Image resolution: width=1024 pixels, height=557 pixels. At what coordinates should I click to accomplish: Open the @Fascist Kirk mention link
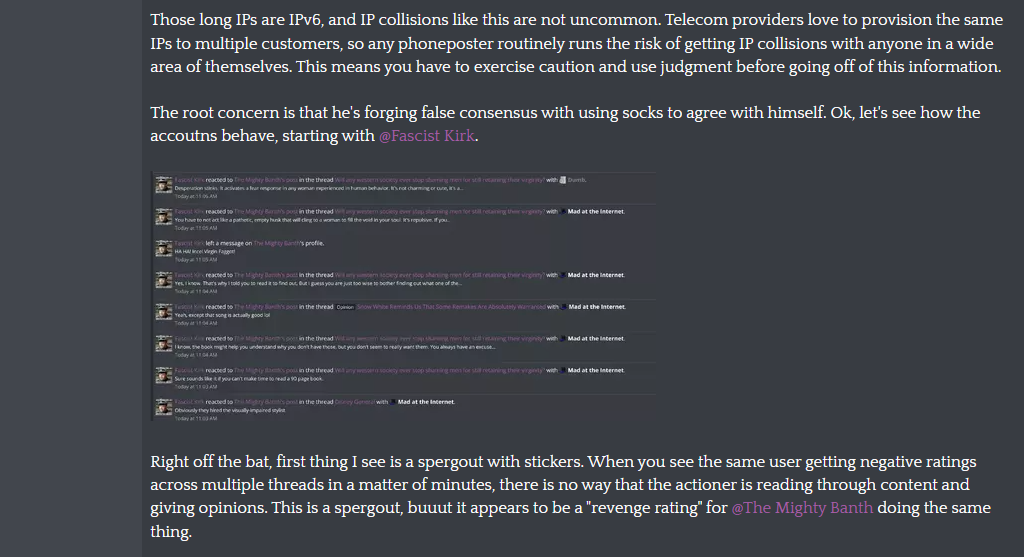(x=426, y=136)
